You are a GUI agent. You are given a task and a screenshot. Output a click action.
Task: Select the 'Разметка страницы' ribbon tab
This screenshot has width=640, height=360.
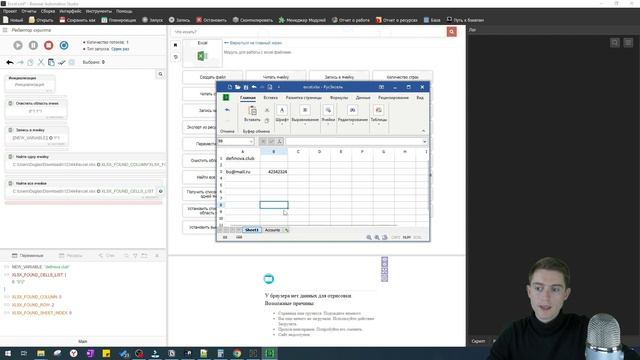(x=304, y=98)
